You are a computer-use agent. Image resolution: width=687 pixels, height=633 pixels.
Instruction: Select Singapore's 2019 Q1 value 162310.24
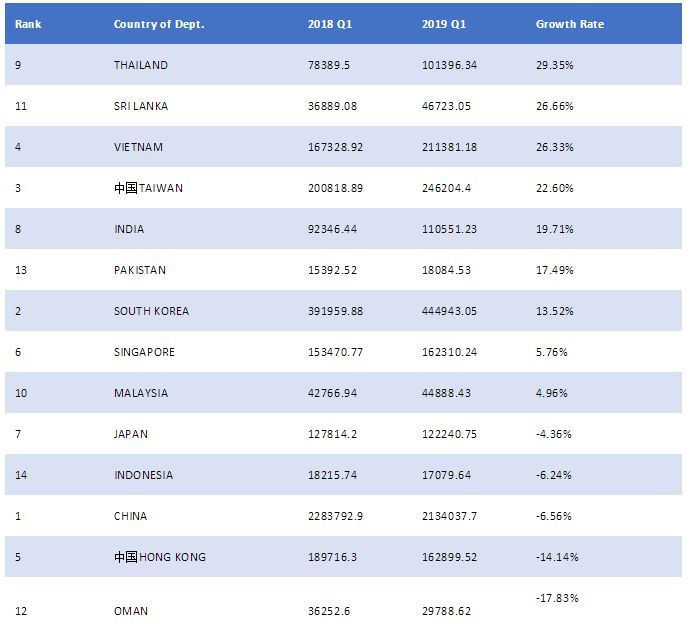coord(450,352)
